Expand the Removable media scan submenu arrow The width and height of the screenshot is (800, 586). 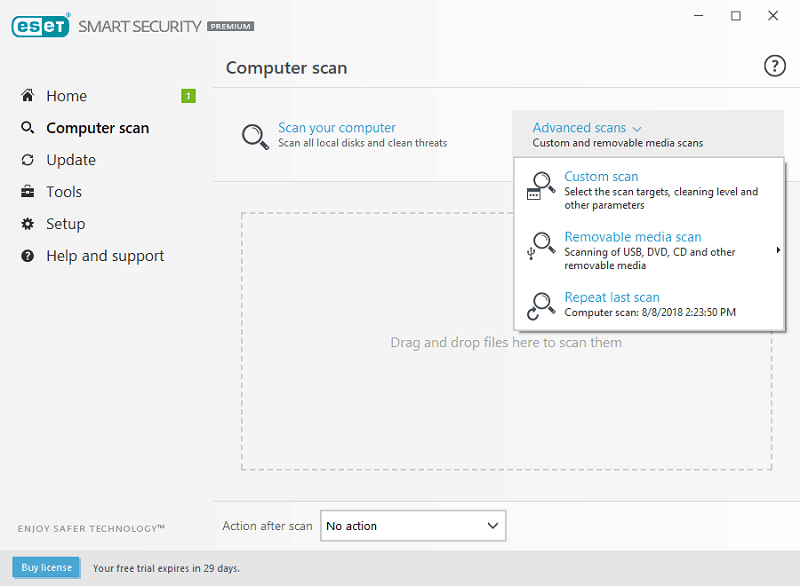coord(778,250)
